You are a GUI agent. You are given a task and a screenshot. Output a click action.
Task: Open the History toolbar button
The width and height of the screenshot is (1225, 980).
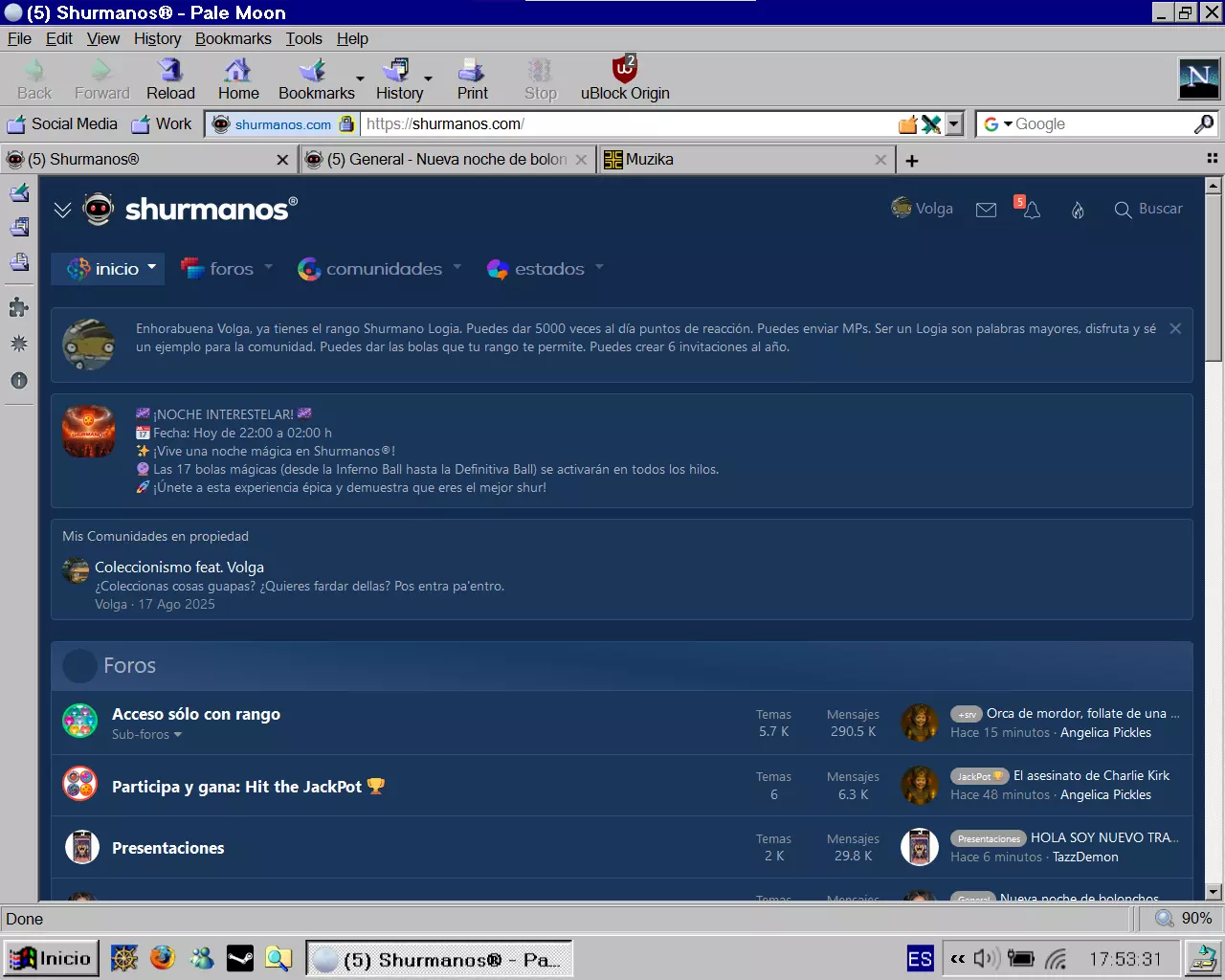[x=399, y=79]
